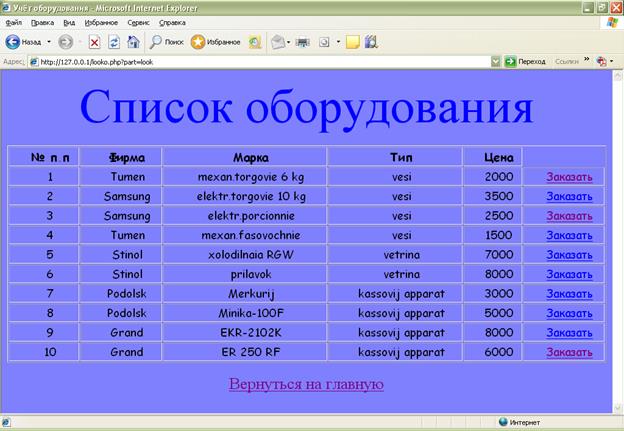Open the Избранное menu in menu bar
Screen dimensions: 624x431
[101, 21]
